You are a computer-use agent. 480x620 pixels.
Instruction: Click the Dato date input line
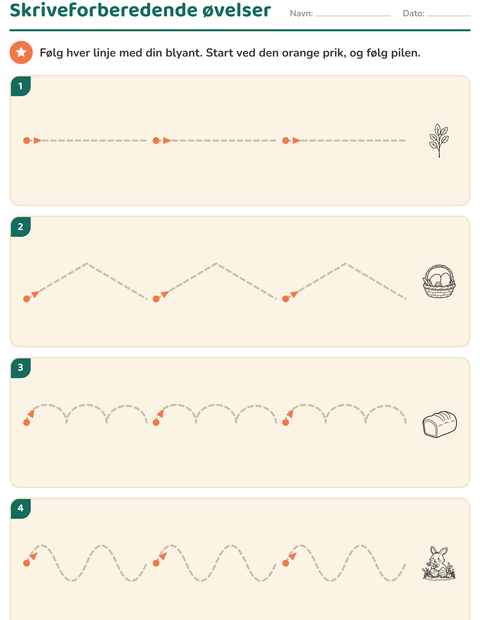[x=448, y=15]
